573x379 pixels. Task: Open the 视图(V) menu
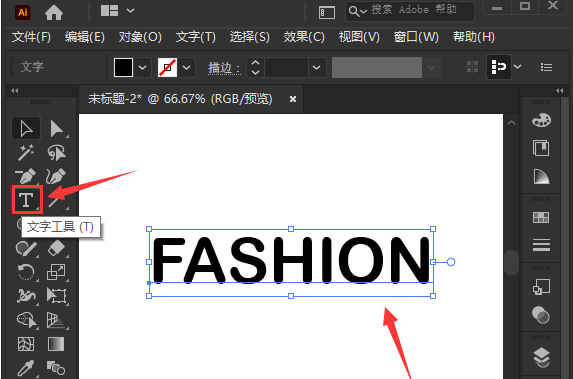pos(359,37)
